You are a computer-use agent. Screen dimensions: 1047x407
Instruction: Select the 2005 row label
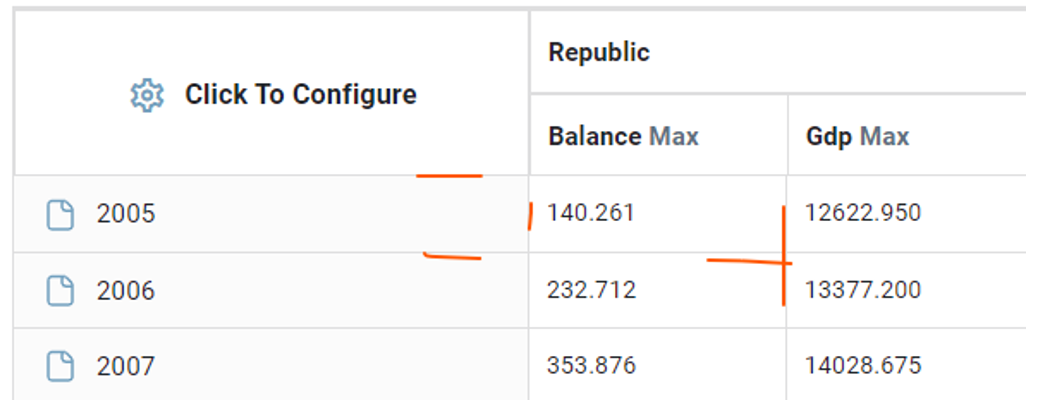pyautogui.click(x=126, y=214)
